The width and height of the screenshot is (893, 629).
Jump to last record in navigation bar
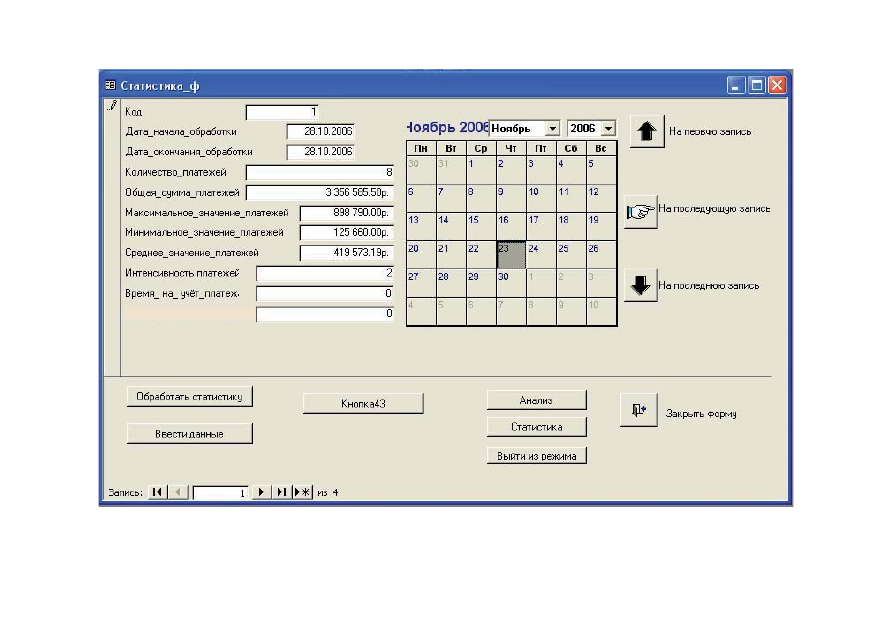[x=281, y=492]
